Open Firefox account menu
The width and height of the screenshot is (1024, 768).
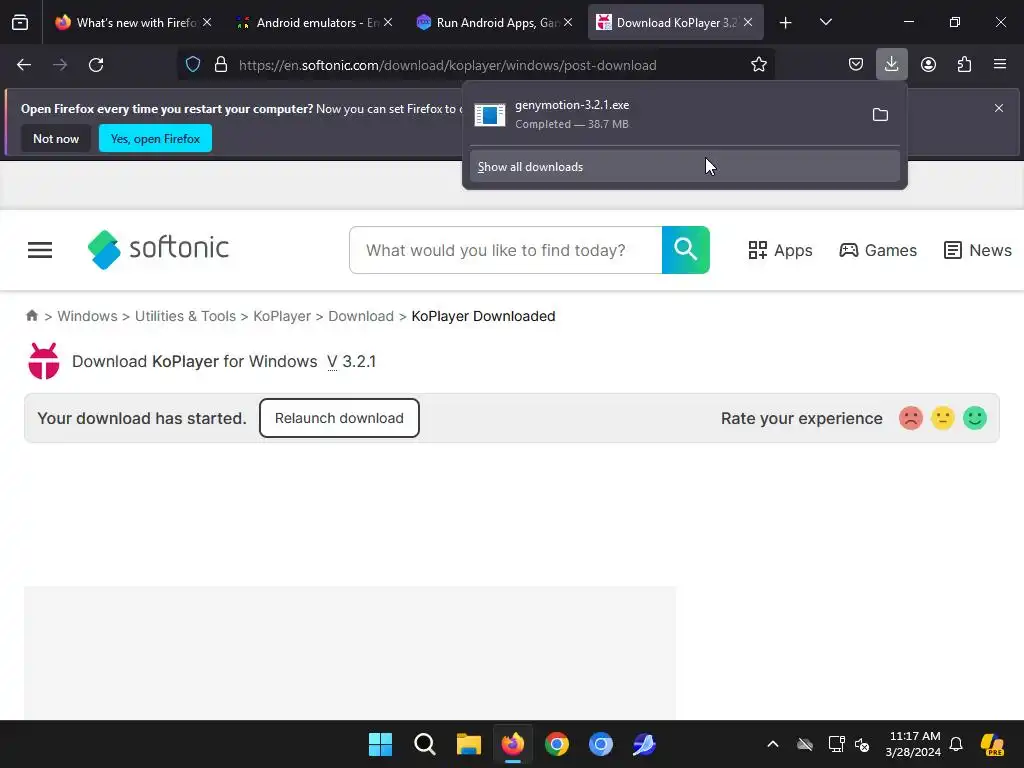pyautogui.click(x=928, y=65)
